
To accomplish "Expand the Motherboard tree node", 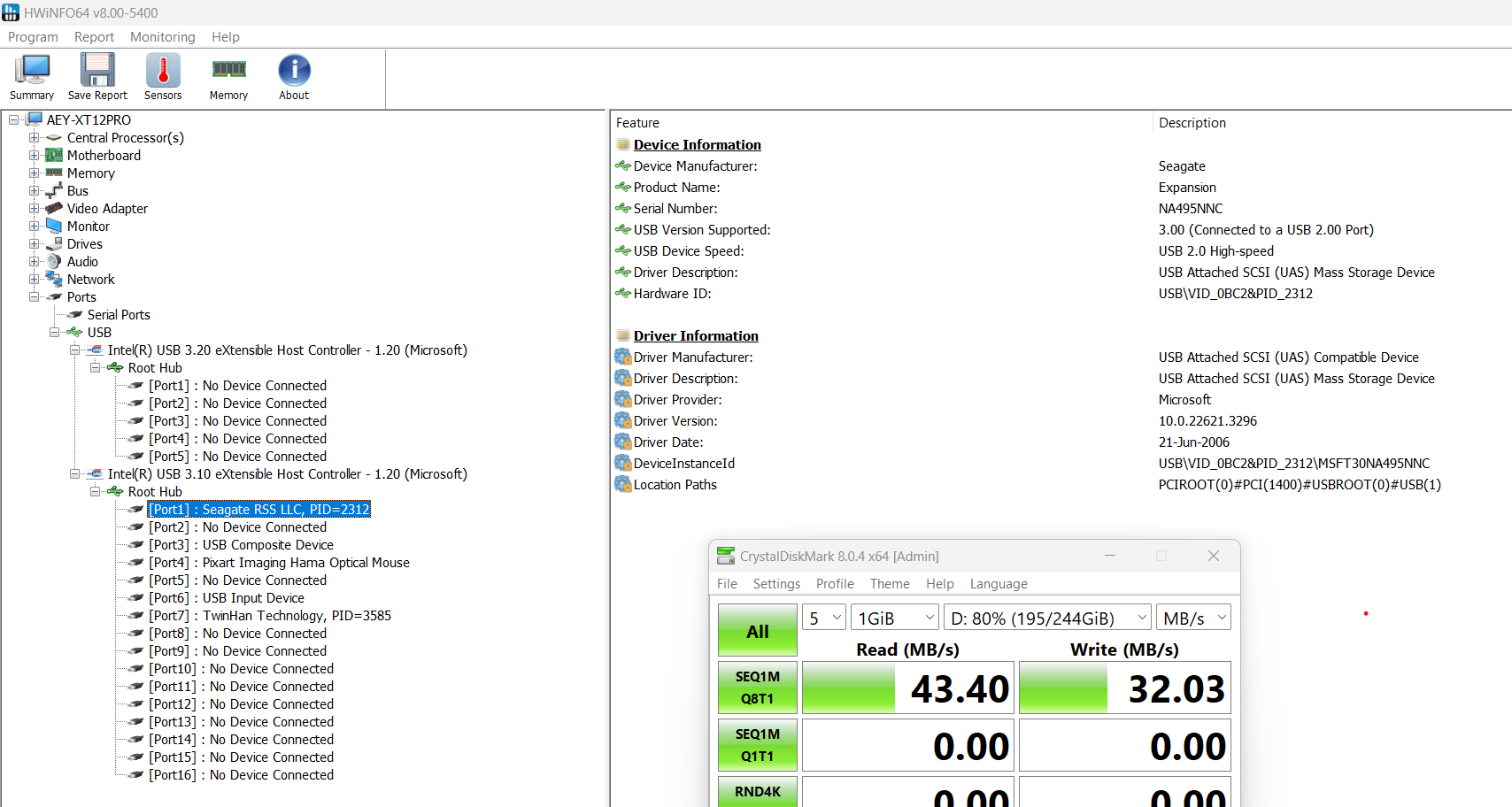I will pyautogui.click(x=34, y=155).
